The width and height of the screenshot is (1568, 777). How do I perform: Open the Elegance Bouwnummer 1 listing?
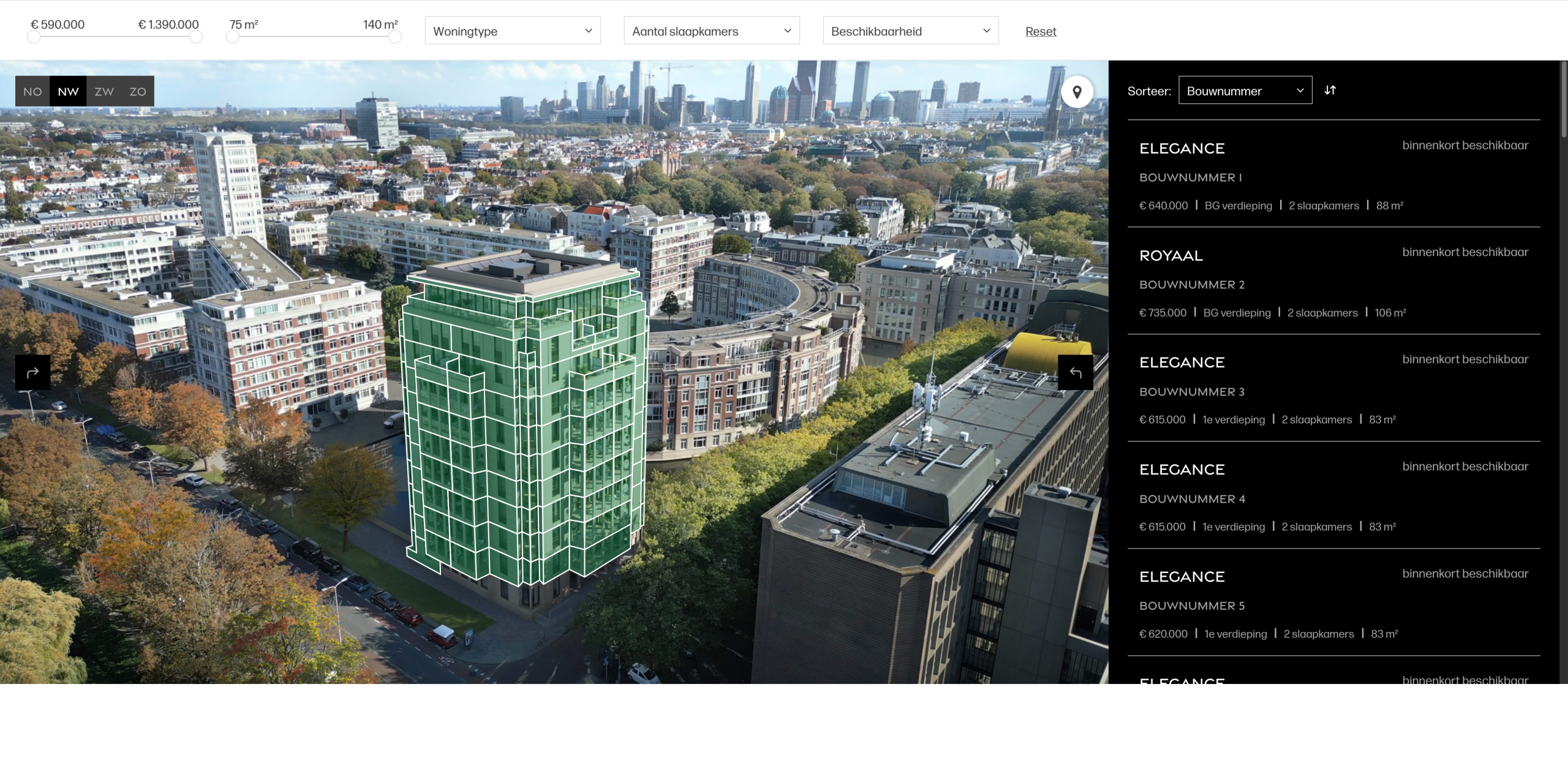click(1333, 175)
